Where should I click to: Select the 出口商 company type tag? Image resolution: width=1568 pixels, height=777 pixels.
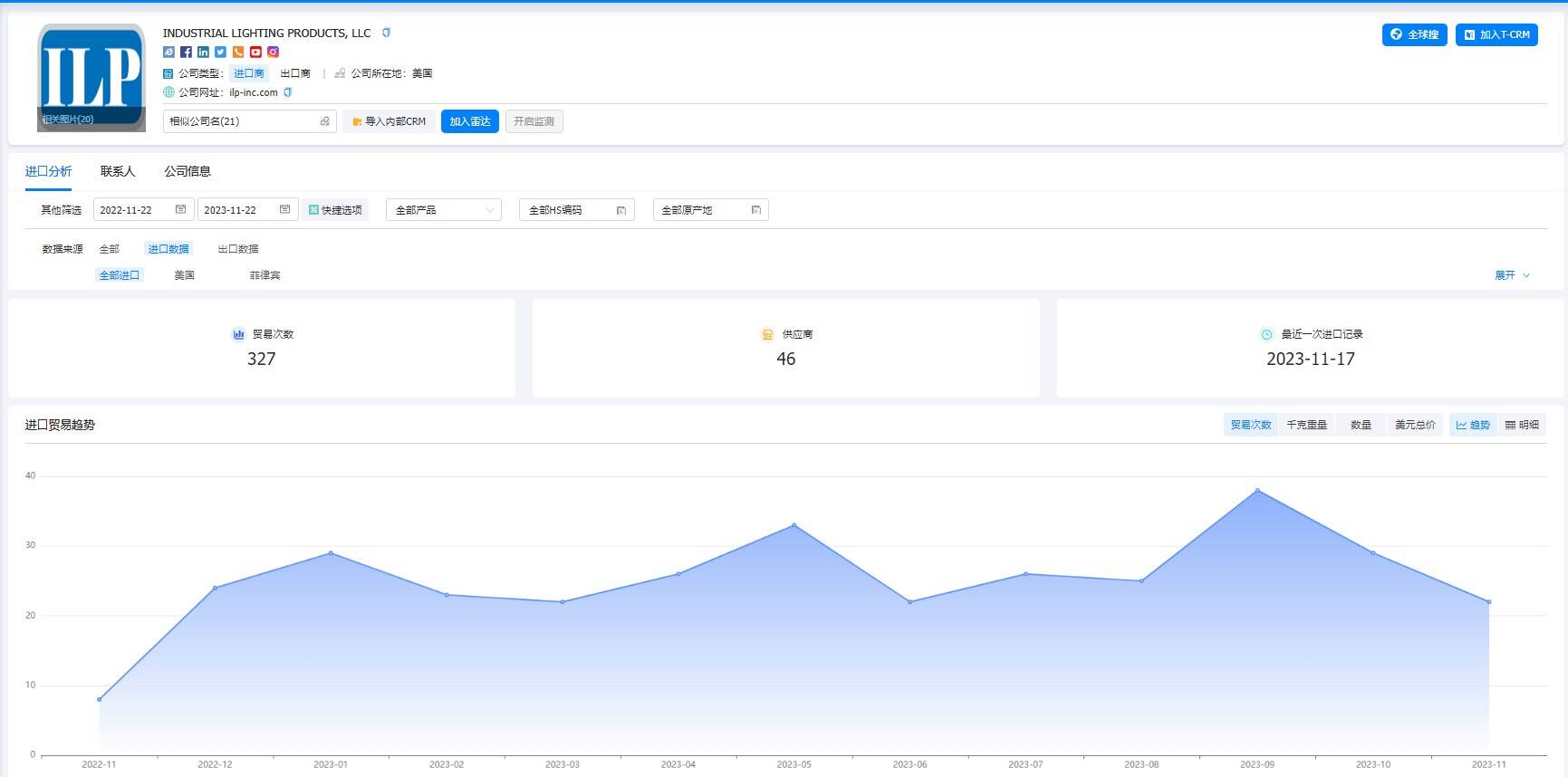point(295,73)
